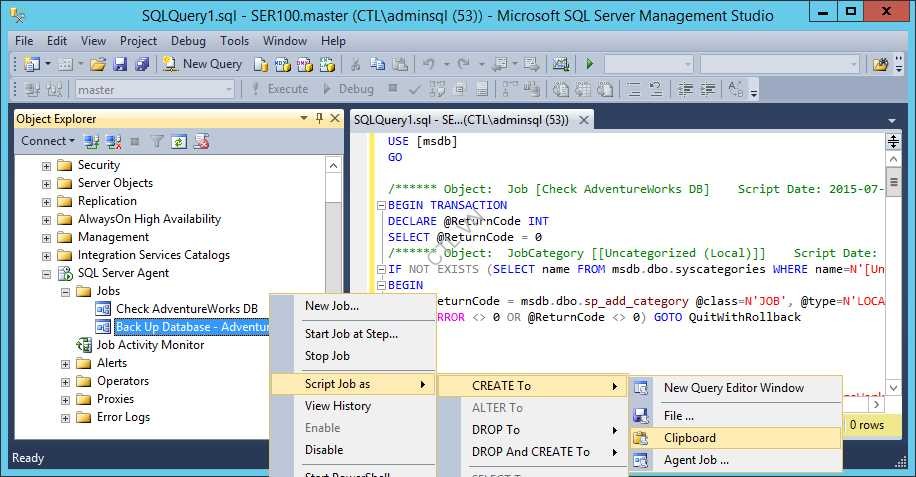916x477 pixels.
Task: Click the green Start Debugging arrow
Action: [590, 64]
